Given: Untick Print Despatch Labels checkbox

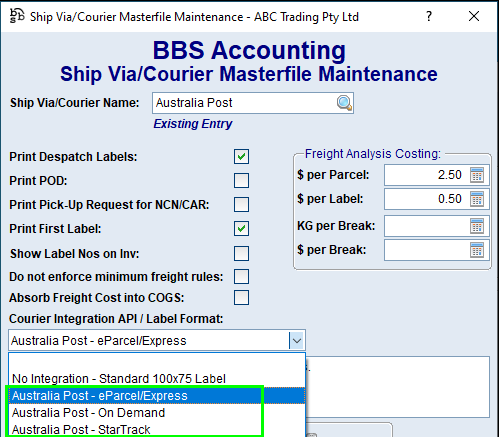Looking at the screenshot, I should pyautogui.click(x=241, y=157).
